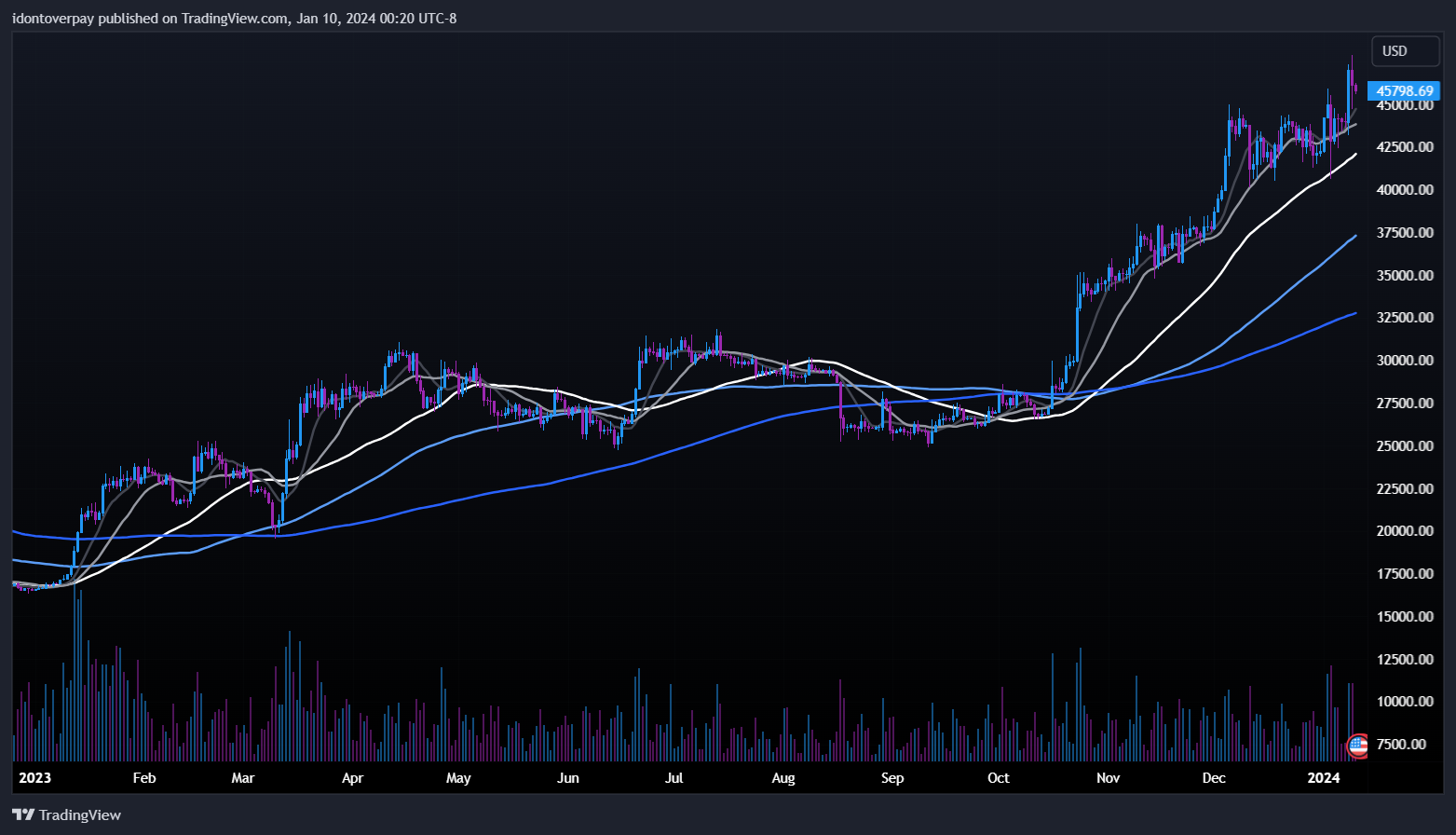Click the 12500.00 price axis label
Viewport: 1456px width, 835px height.
pyautogui.click(x=1405, y=660)
